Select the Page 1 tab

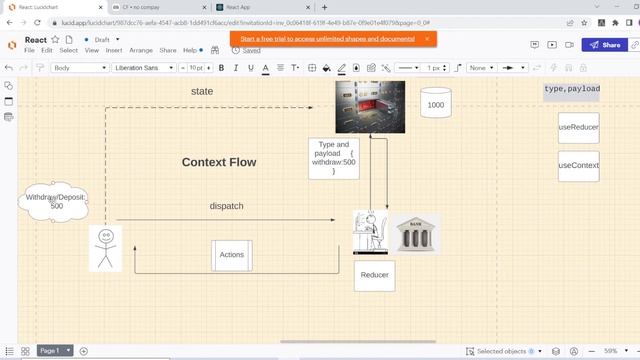click(x=50, y=351)
